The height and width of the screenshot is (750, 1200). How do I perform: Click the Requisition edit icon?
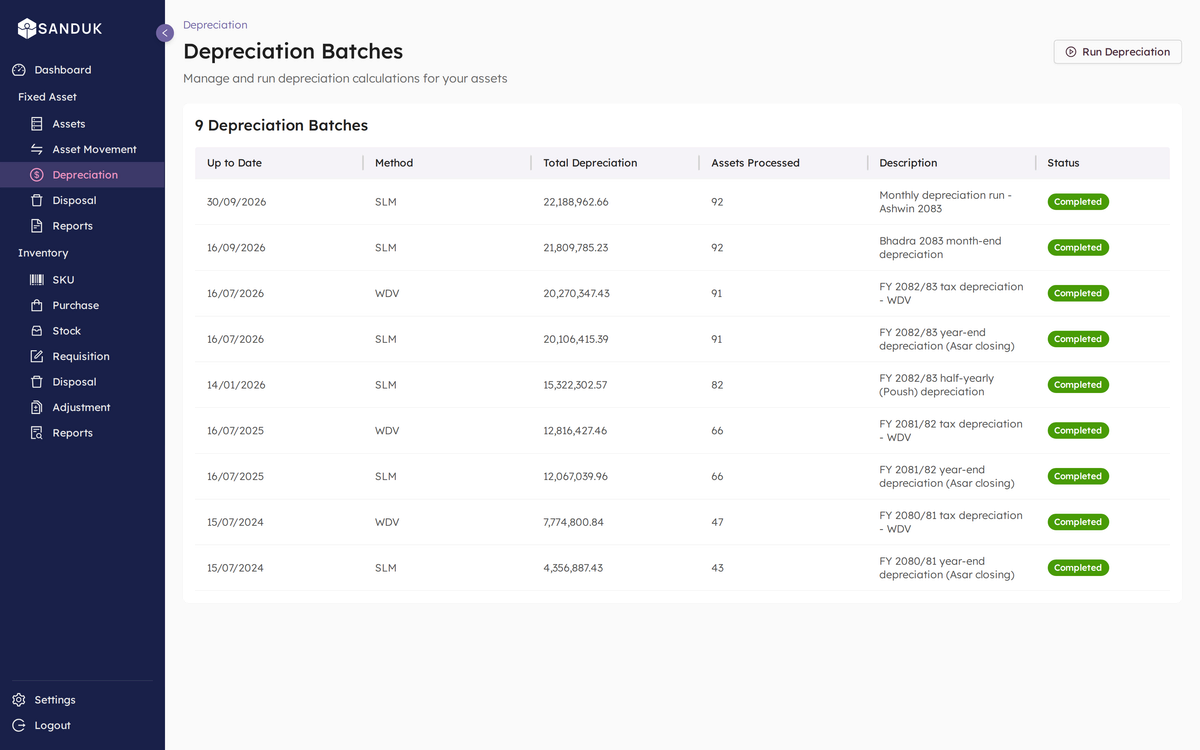[x=37, y=356]
